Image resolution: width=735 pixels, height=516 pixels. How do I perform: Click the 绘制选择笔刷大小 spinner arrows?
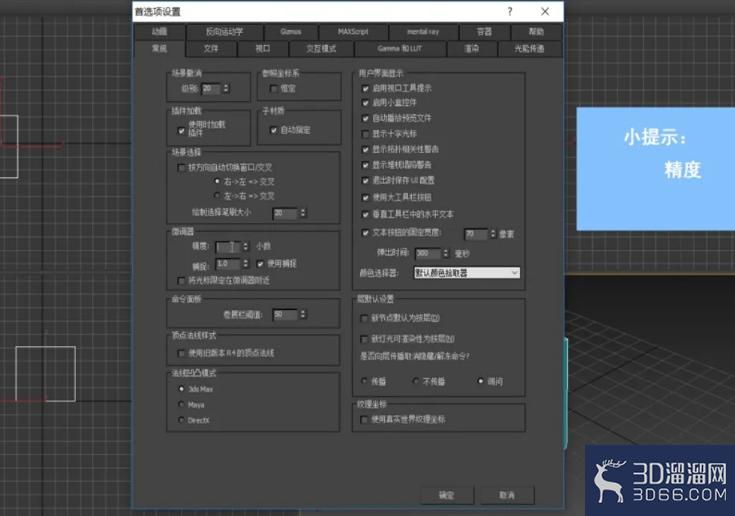303,213
